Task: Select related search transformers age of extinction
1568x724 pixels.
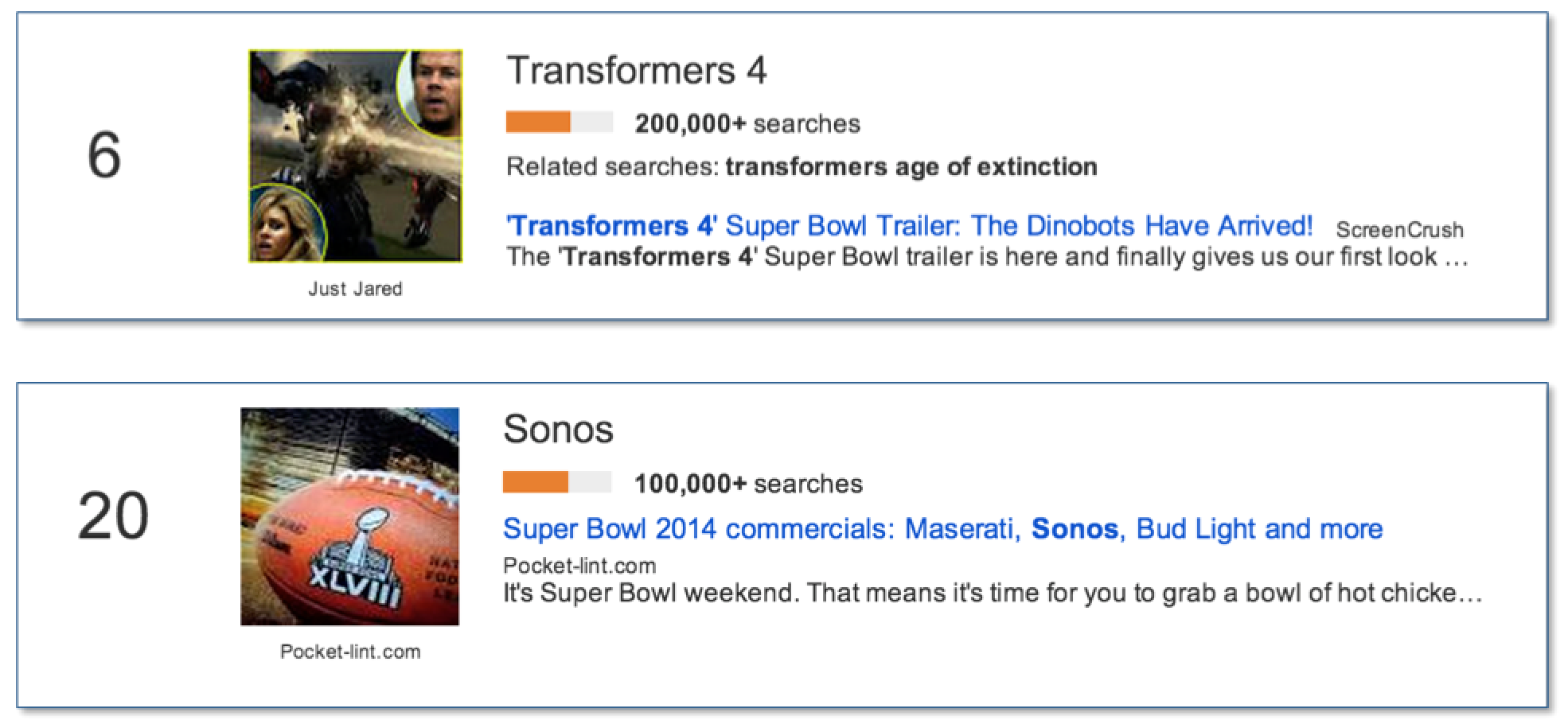Action: point(911,167)
